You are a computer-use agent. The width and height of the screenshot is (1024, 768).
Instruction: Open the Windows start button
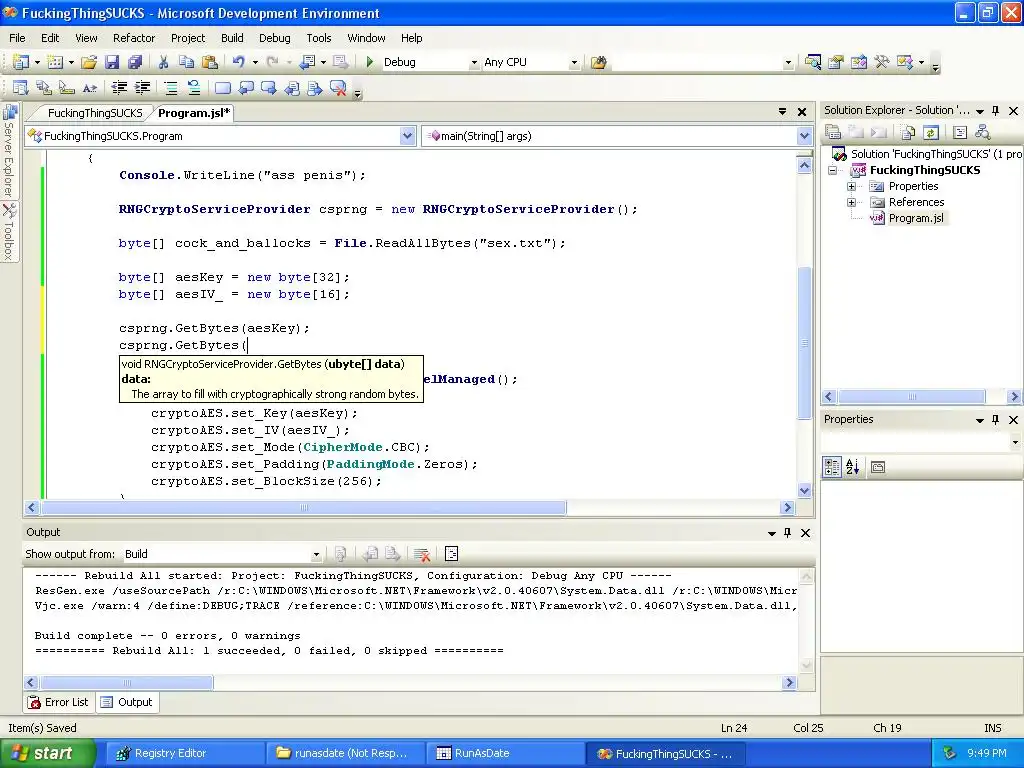coord(47,753)
